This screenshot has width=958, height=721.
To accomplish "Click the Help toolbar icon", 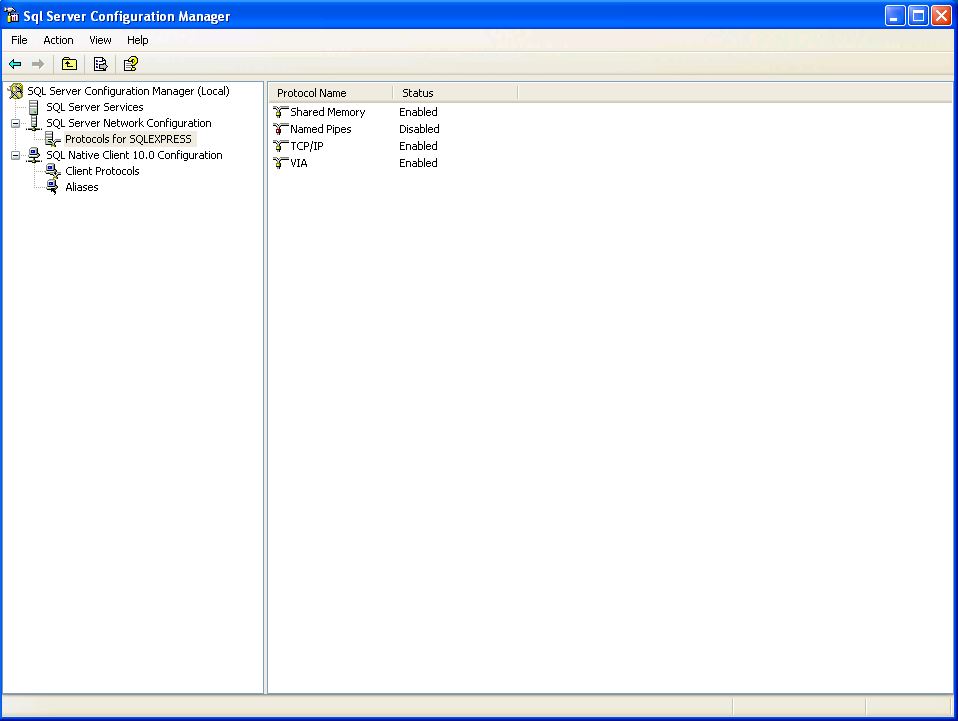I will point(130,64).
